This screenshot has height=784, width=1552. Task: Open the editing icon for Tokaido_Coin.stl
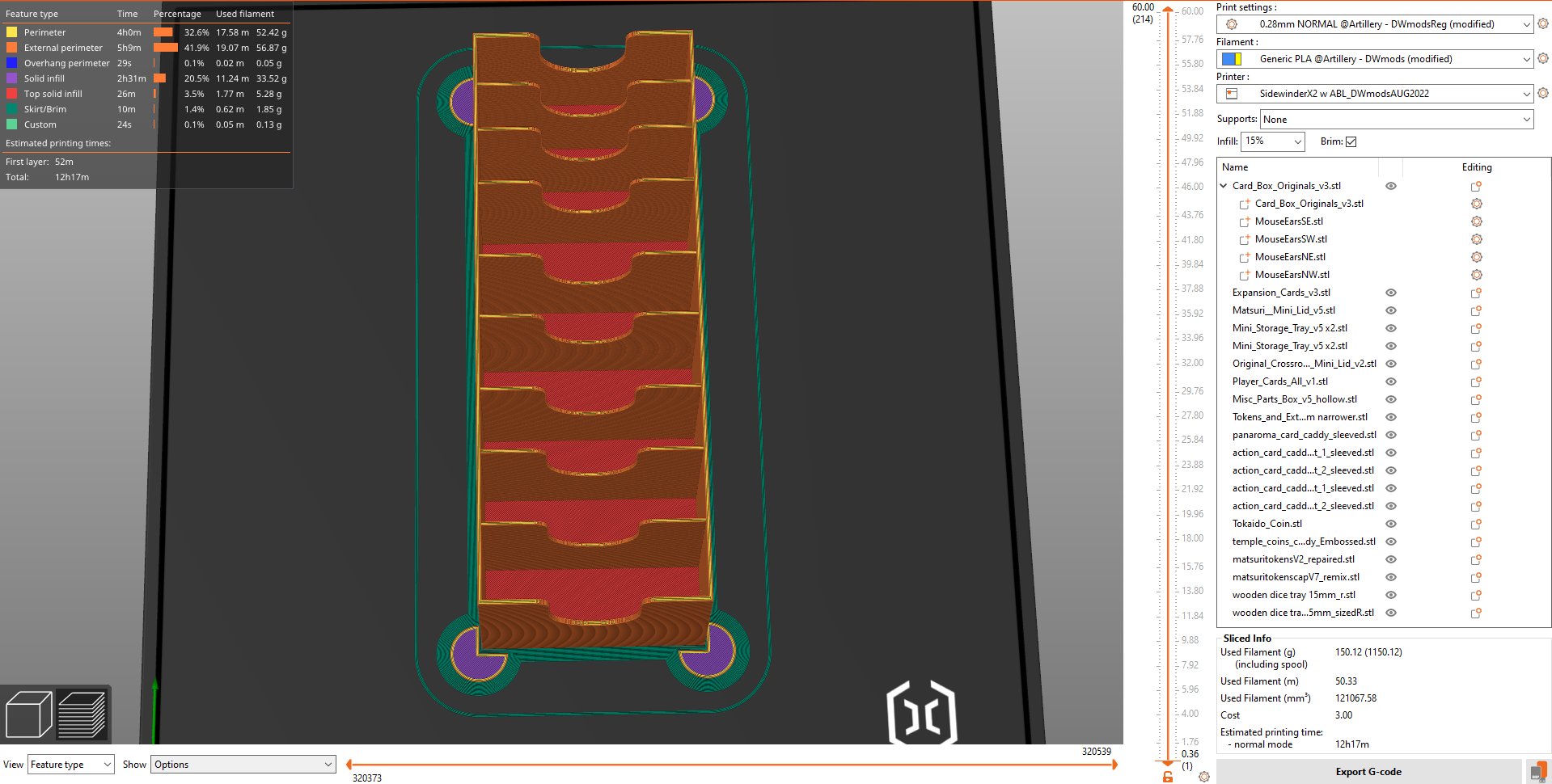point(1476,524)
